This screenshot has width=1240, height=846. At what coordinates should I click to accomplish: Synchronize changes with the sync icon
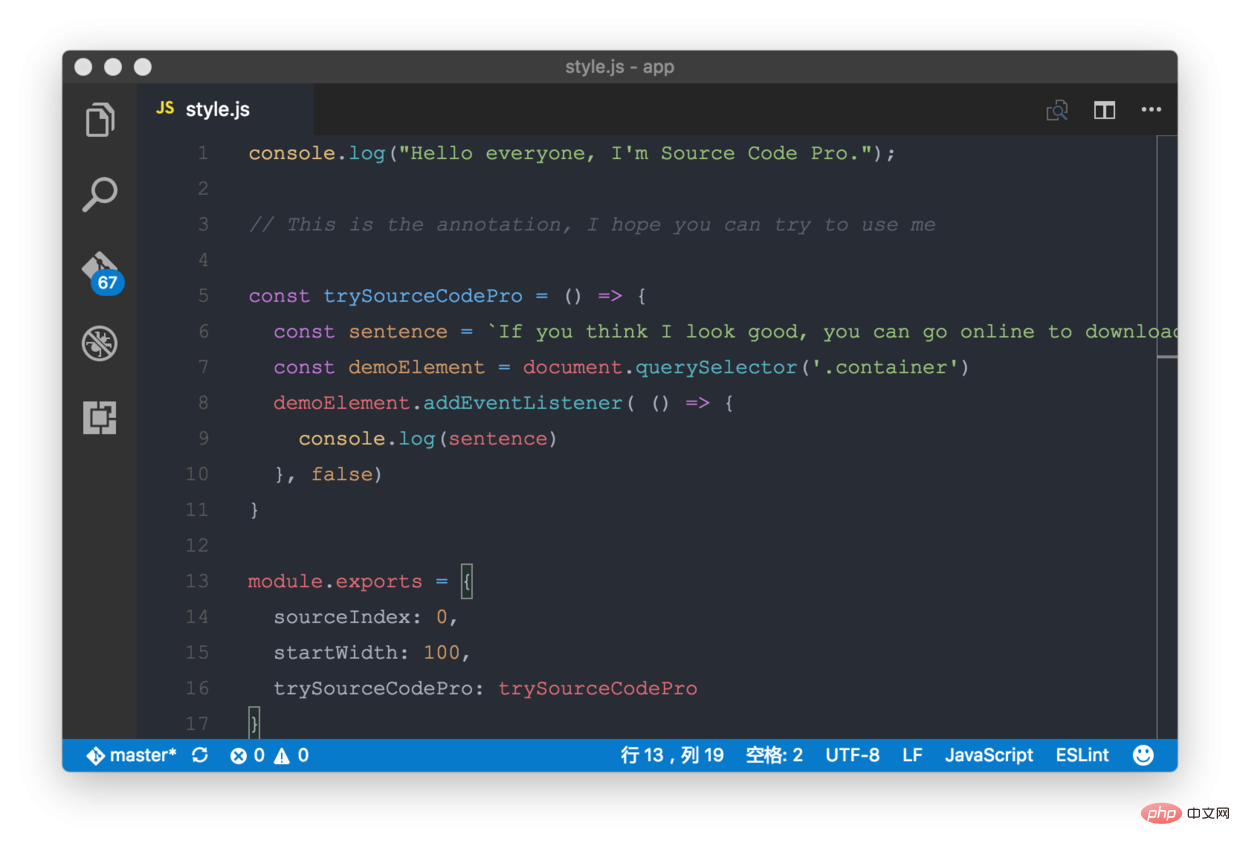tap(200, 755)
